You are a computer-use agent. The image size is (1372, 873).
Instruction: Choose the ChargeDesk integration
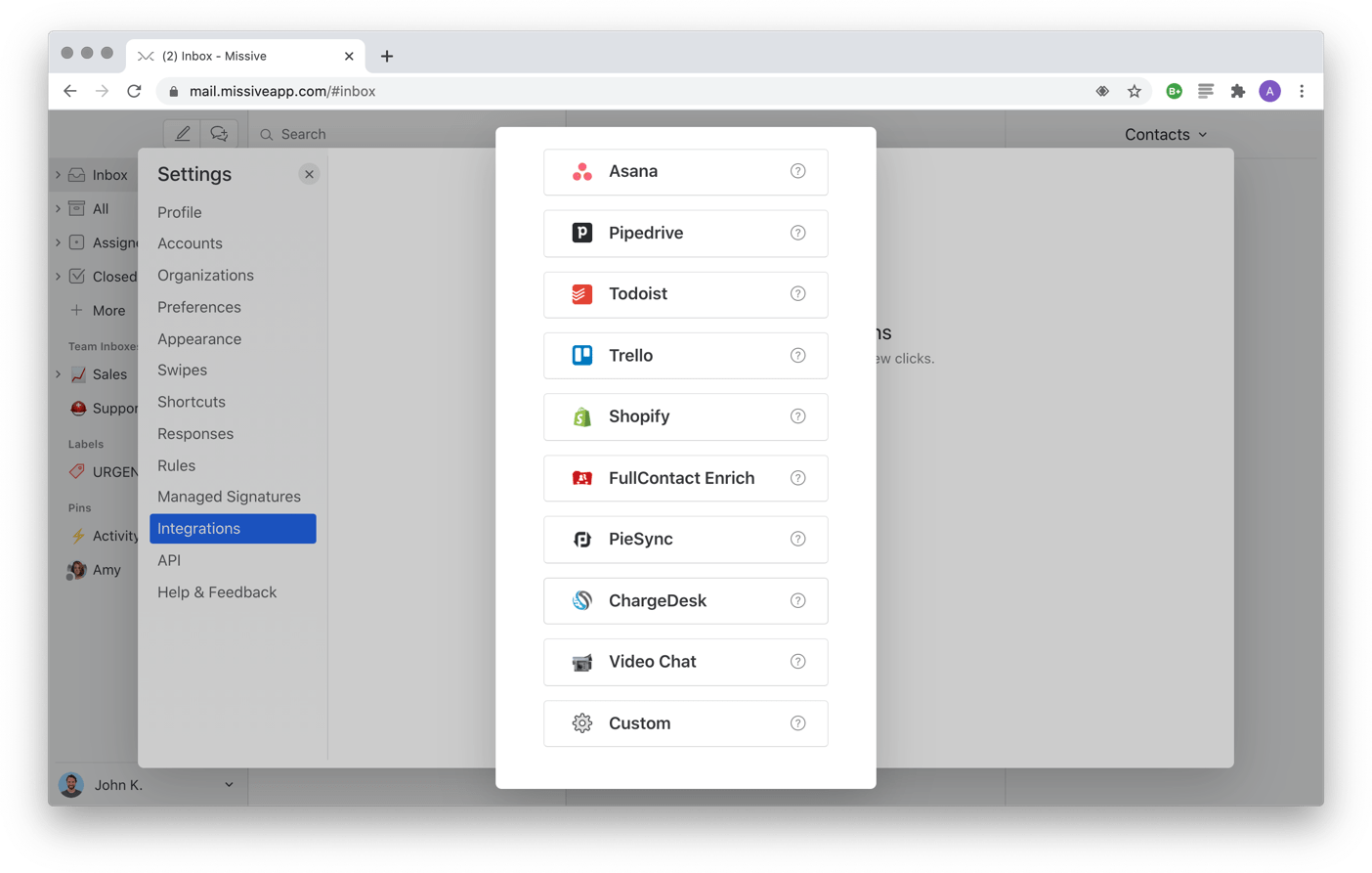tap(685, 601)
